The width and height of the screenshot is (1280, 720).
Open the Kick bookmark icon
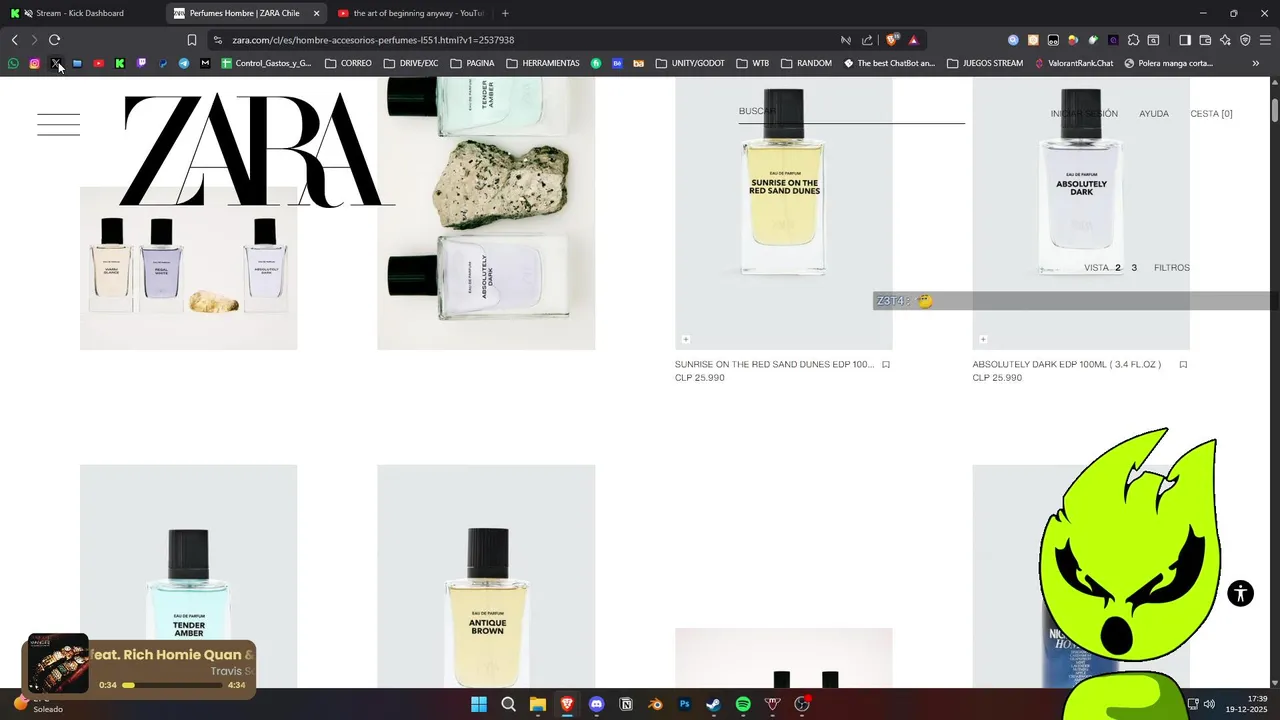coord(119,63)
